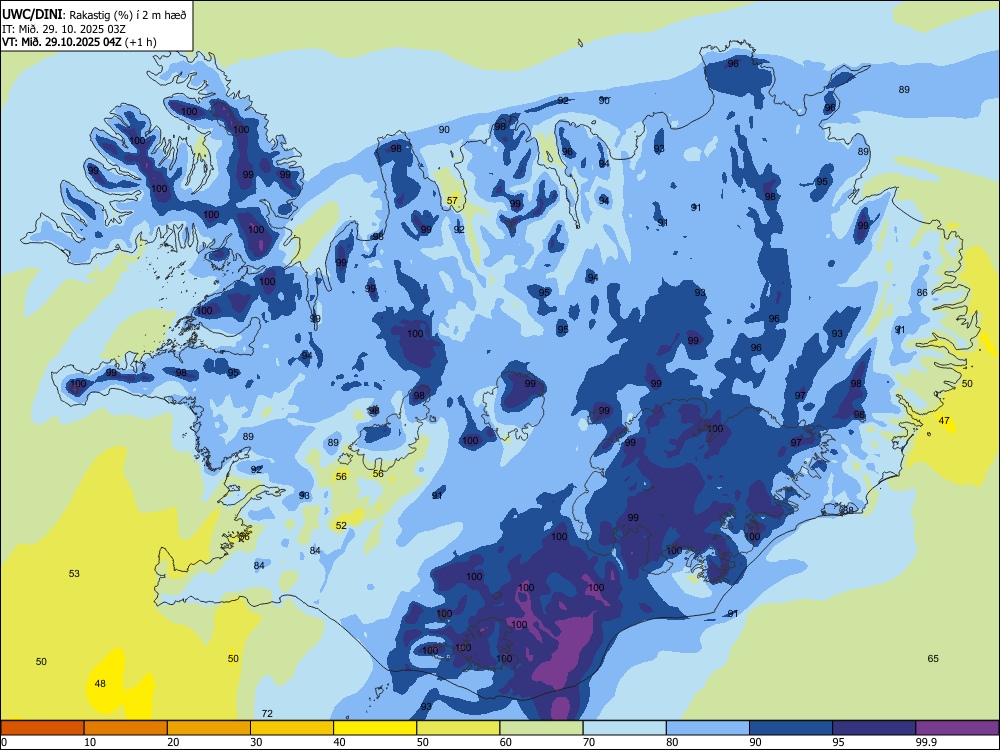
Task: Click the '52' humidity value on the map
Action: (341, 526)
